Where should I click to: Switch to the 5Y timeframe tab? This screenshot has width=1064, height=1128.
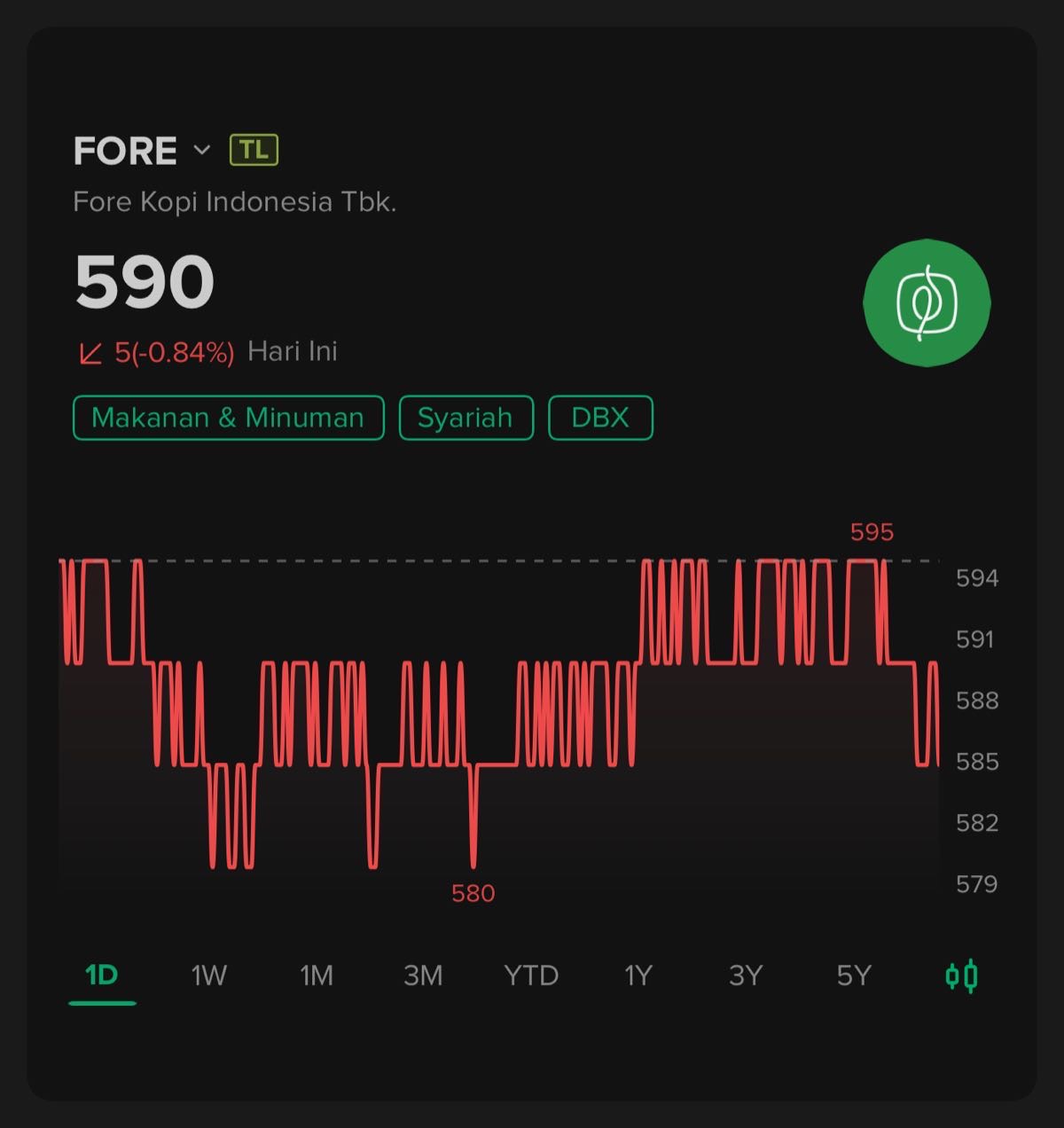click(854, 975)
